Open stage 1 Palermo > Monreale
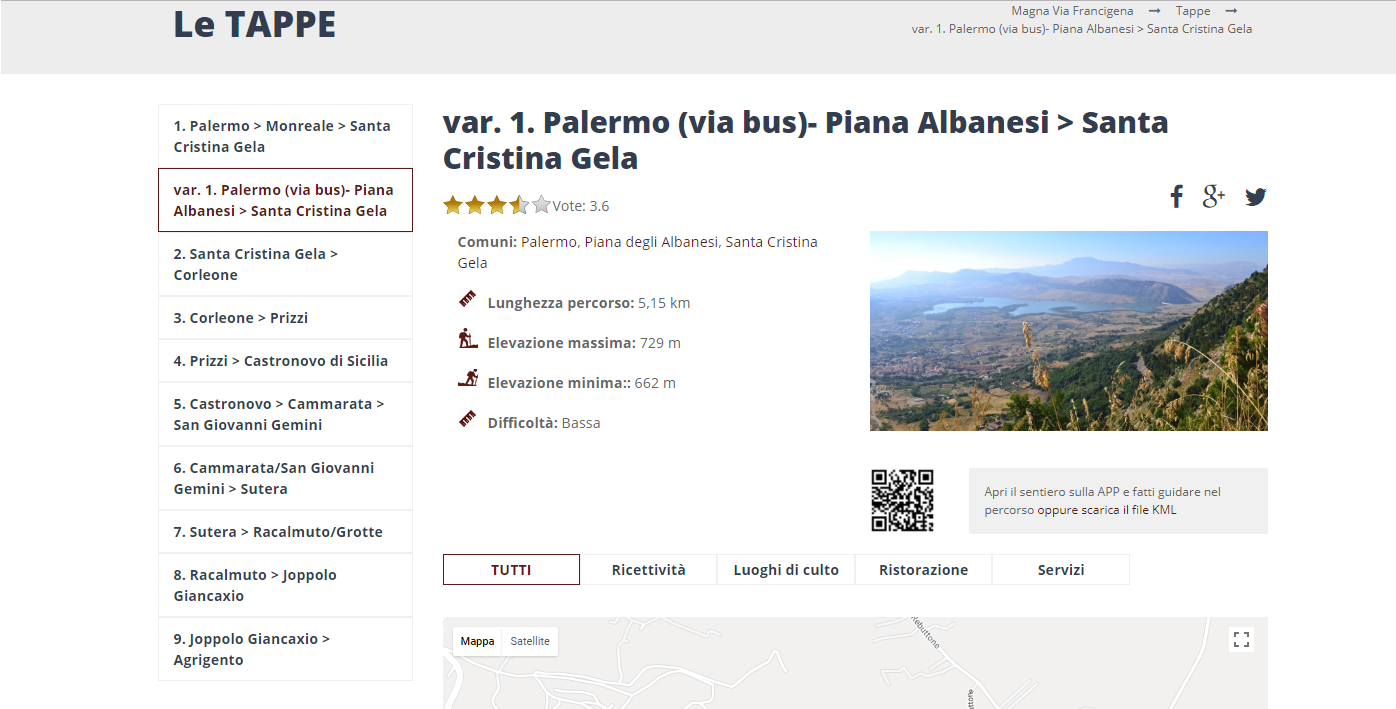1396x709 pixels. point(285,136)
